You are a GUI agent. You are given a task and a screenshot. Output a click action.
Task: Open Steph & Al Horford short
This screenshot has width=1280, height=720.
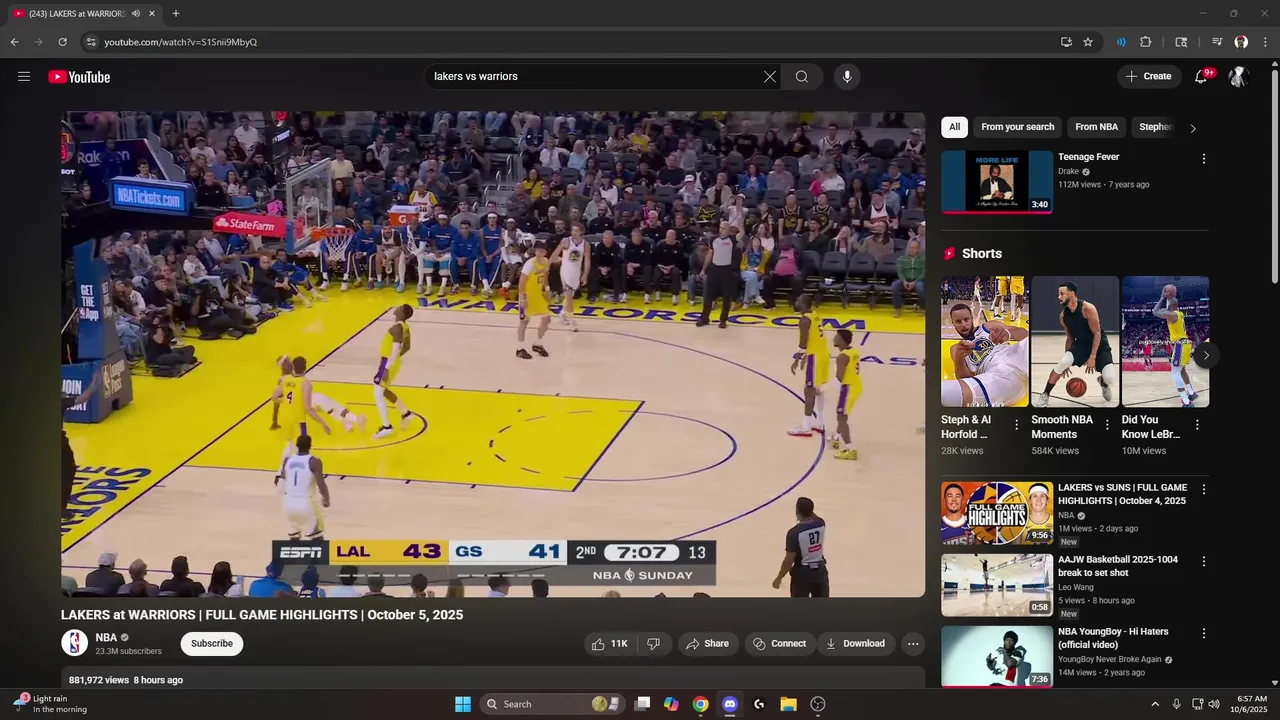985,342
